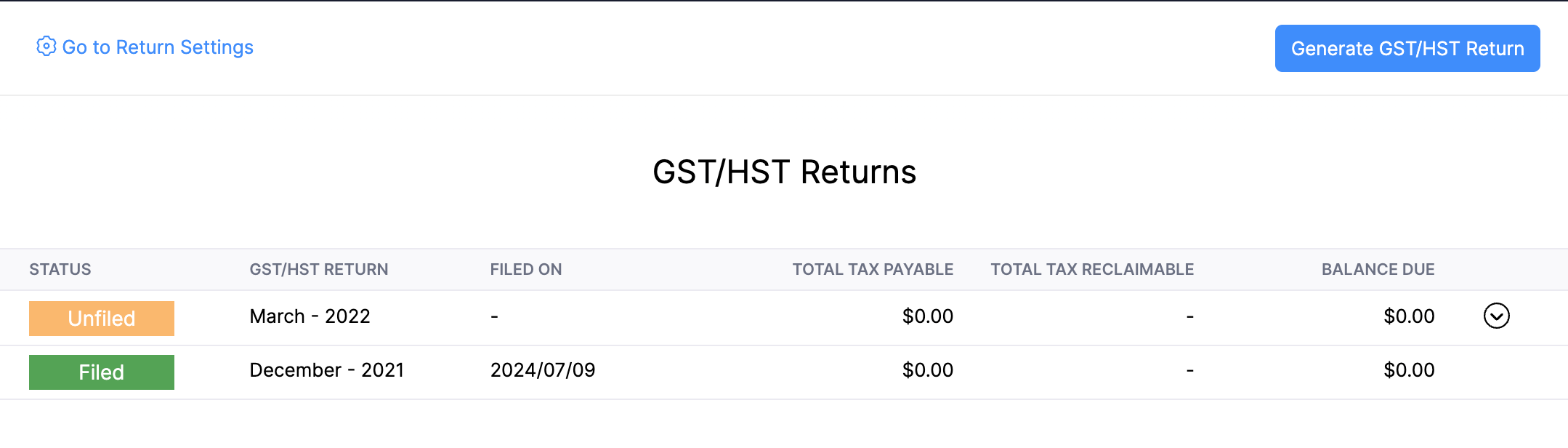Click the $0.00 tax payable for December 2021
1568x448 pixels.
[928, 369]
